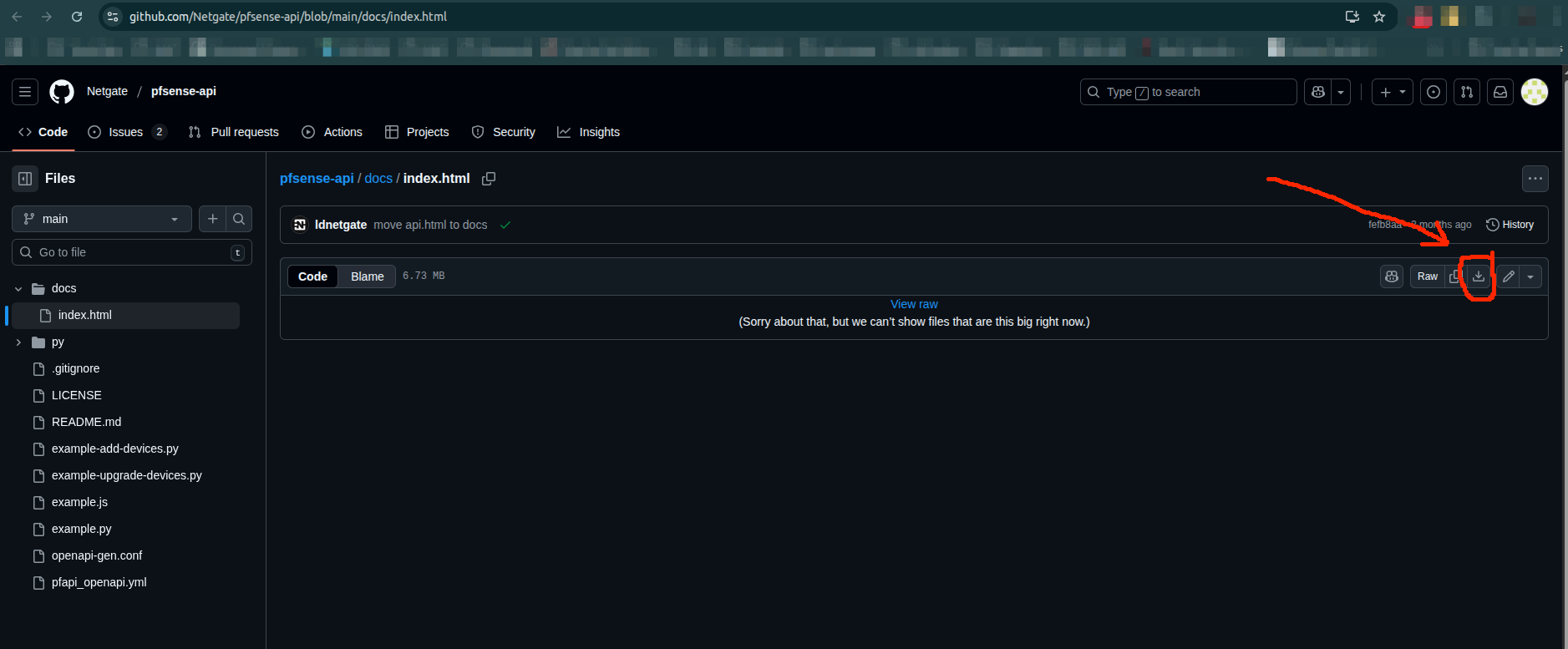
Task: Open the Copilot dropdown arrow in header
Action: point(1341,92)
